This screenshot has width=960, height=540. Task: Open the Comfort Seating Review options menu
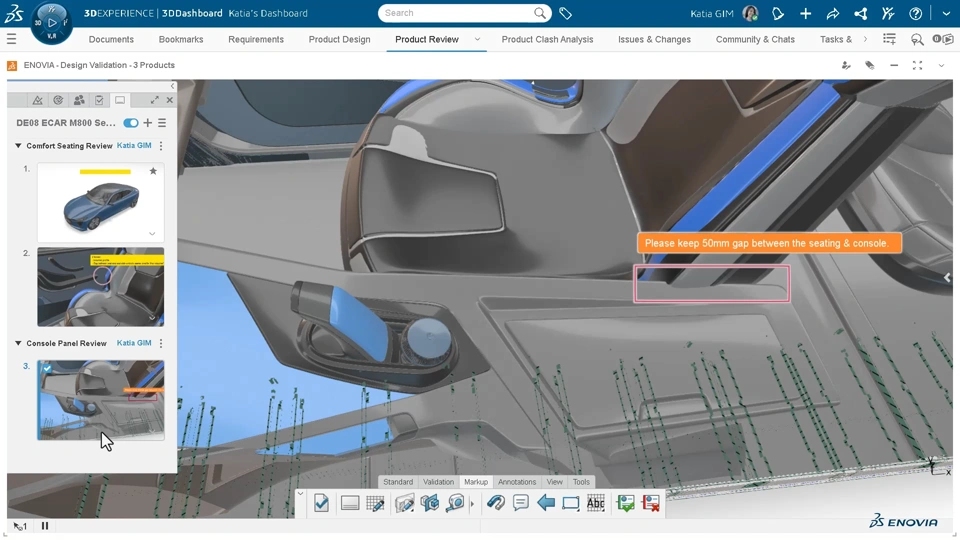pyautogui.click(x=161, y=146)
